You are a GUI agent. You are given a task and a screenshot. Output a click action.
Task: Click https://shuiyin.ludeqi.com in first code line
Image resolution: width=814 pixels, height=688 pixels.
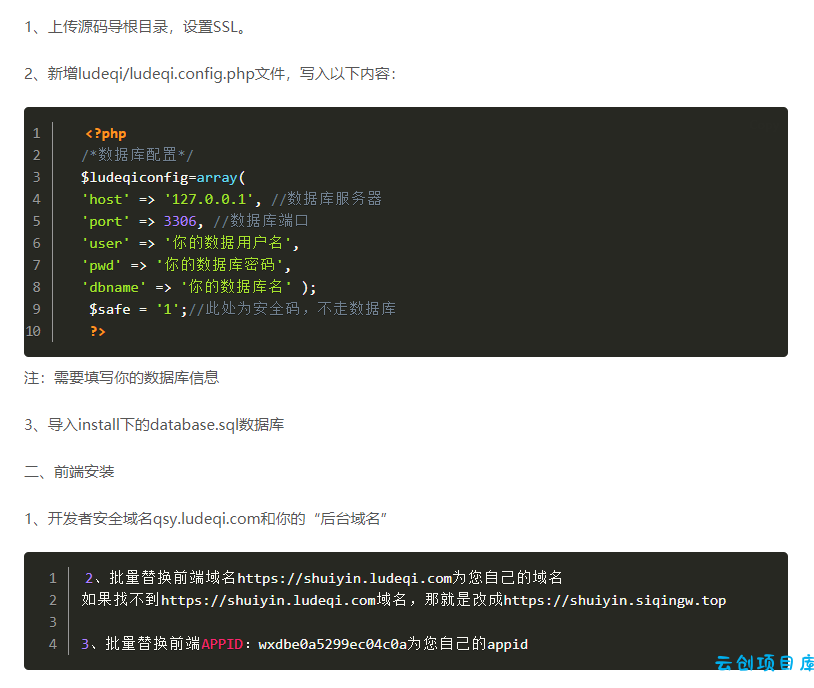345,578
